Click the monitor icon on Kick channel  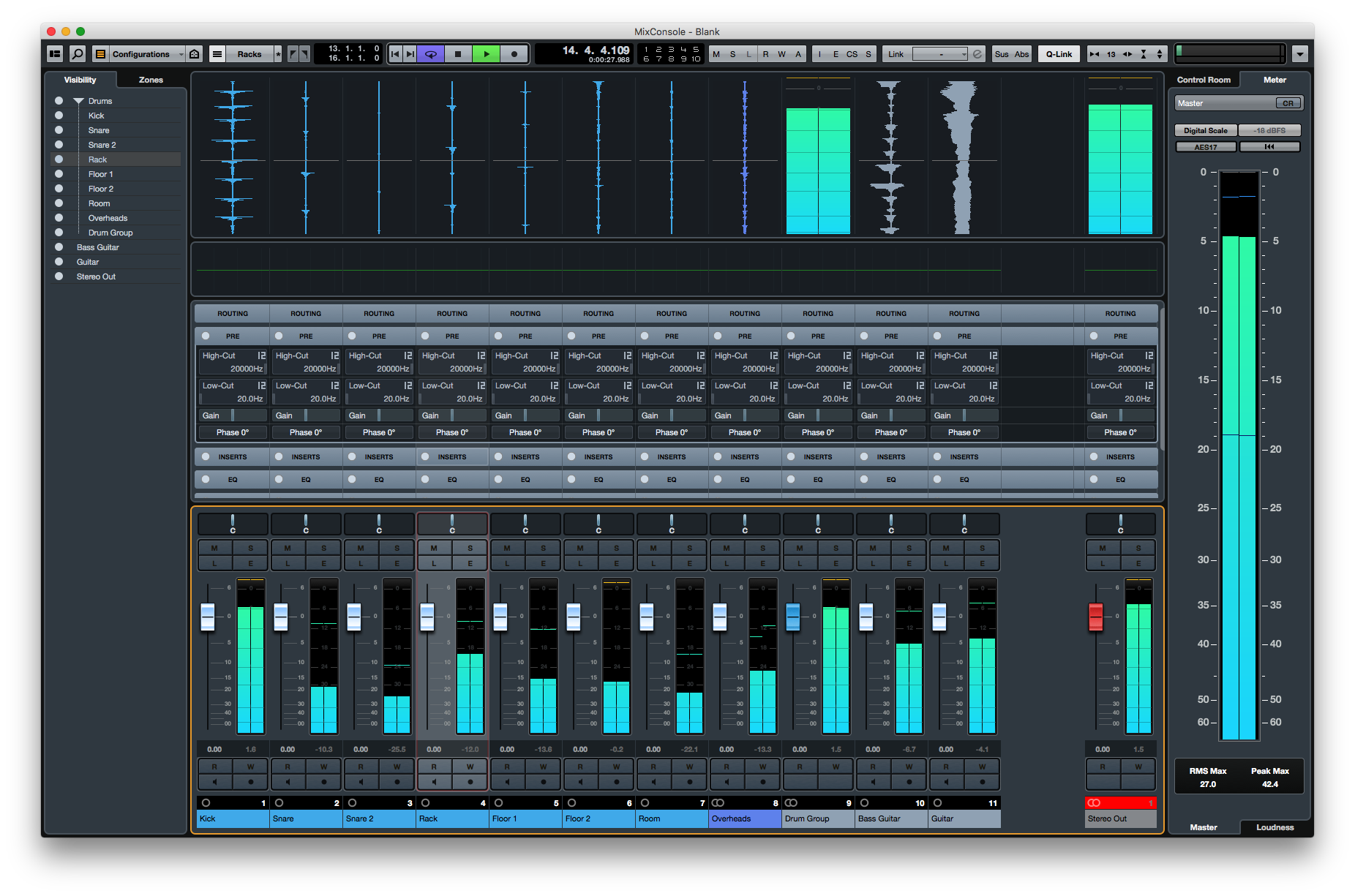pyautogui.click(x=214, y=782)
